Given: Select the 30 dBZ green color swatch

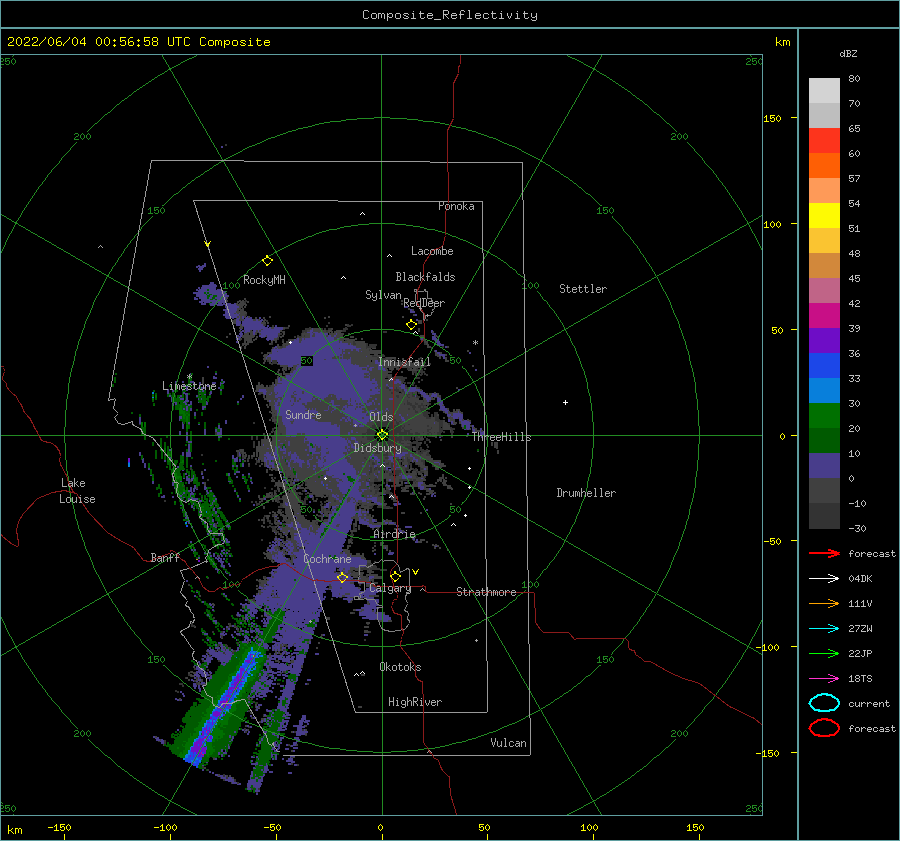Looking at the screenshot, I should click(824, 416).
